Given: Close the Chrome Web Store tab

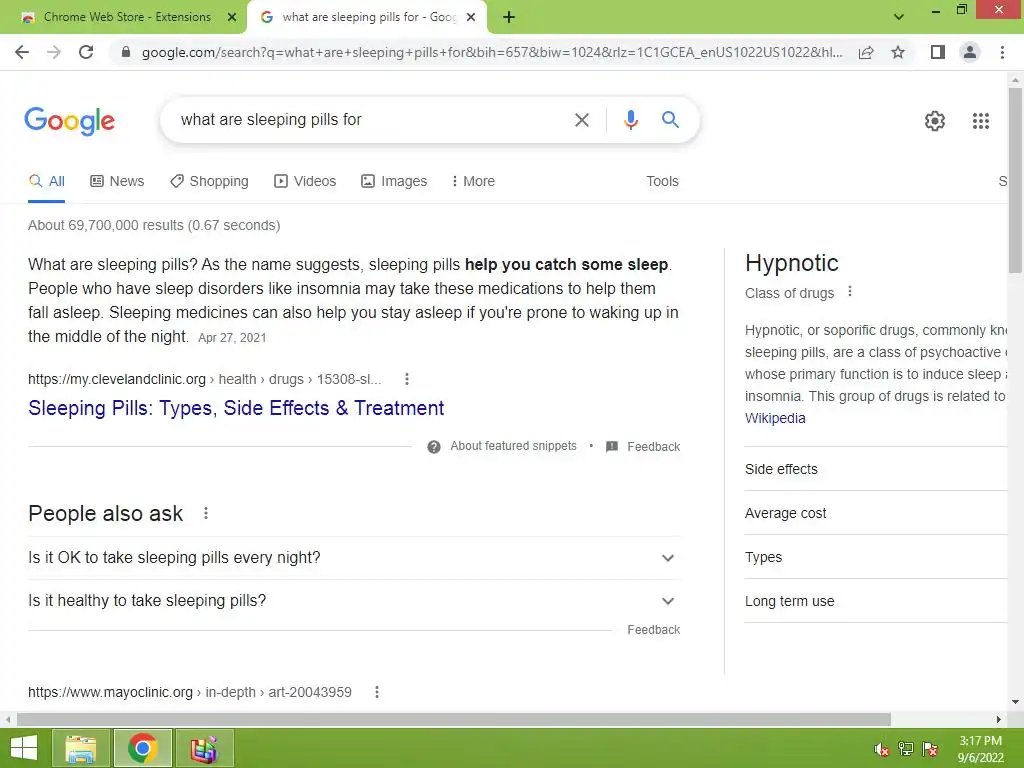Looking at the screenshot, I should tap(232, 18).
